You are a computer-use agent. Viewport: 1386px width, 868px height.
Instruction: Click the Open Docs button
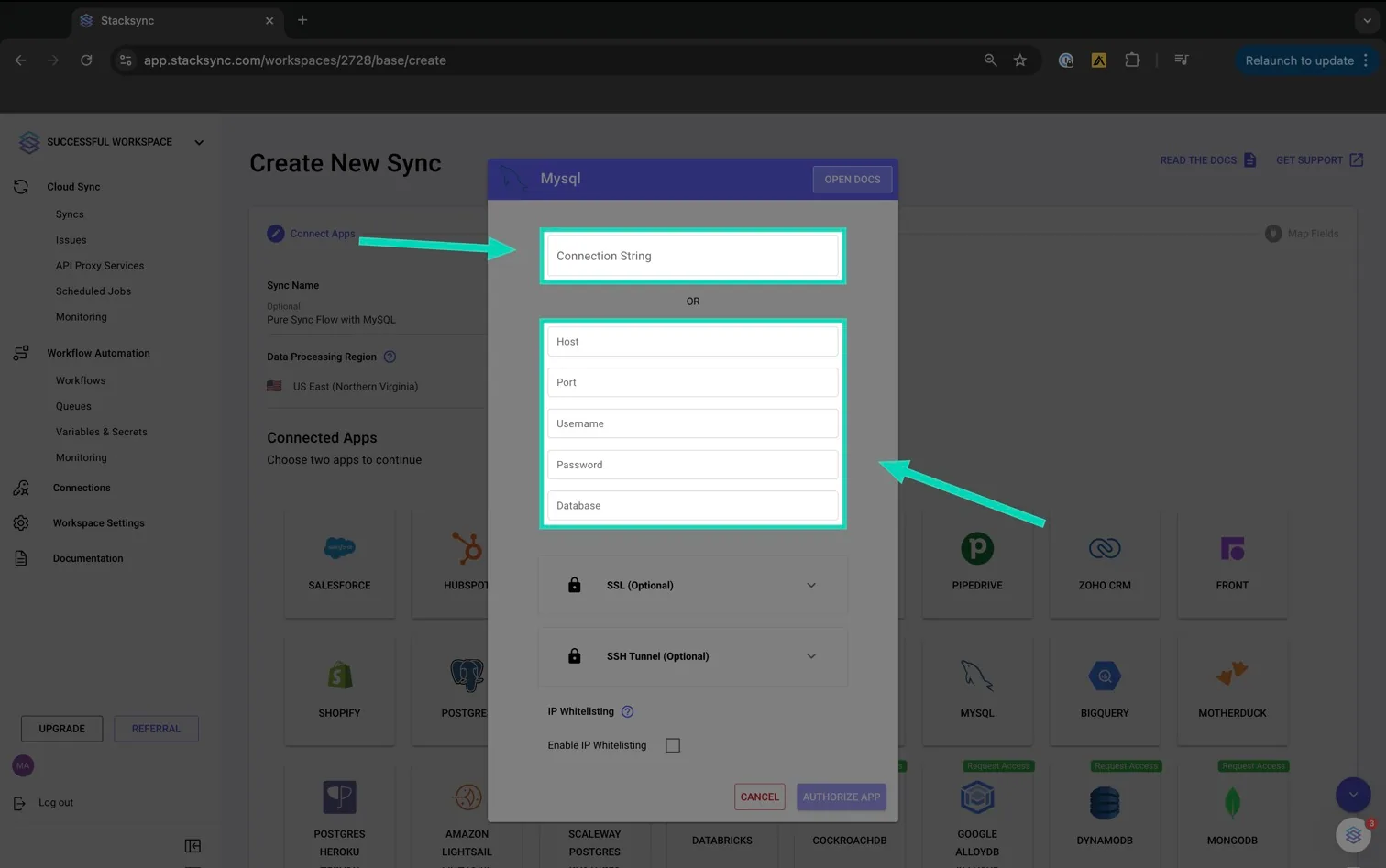click(852, 180)
